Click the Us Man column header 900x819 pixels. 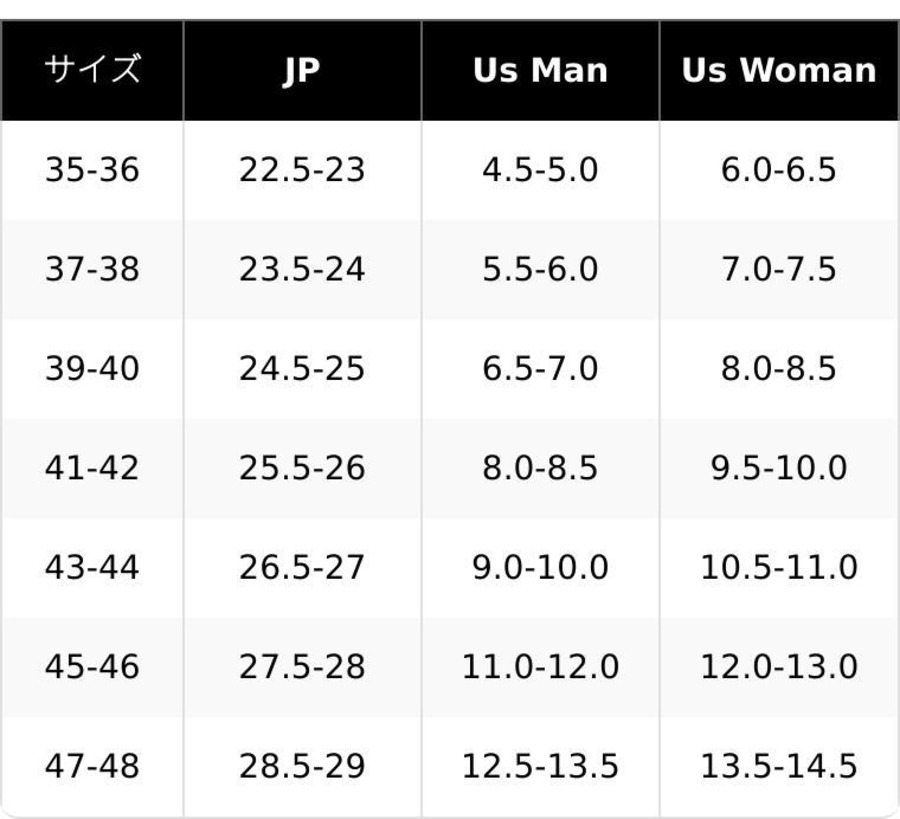tap(540, 70)
